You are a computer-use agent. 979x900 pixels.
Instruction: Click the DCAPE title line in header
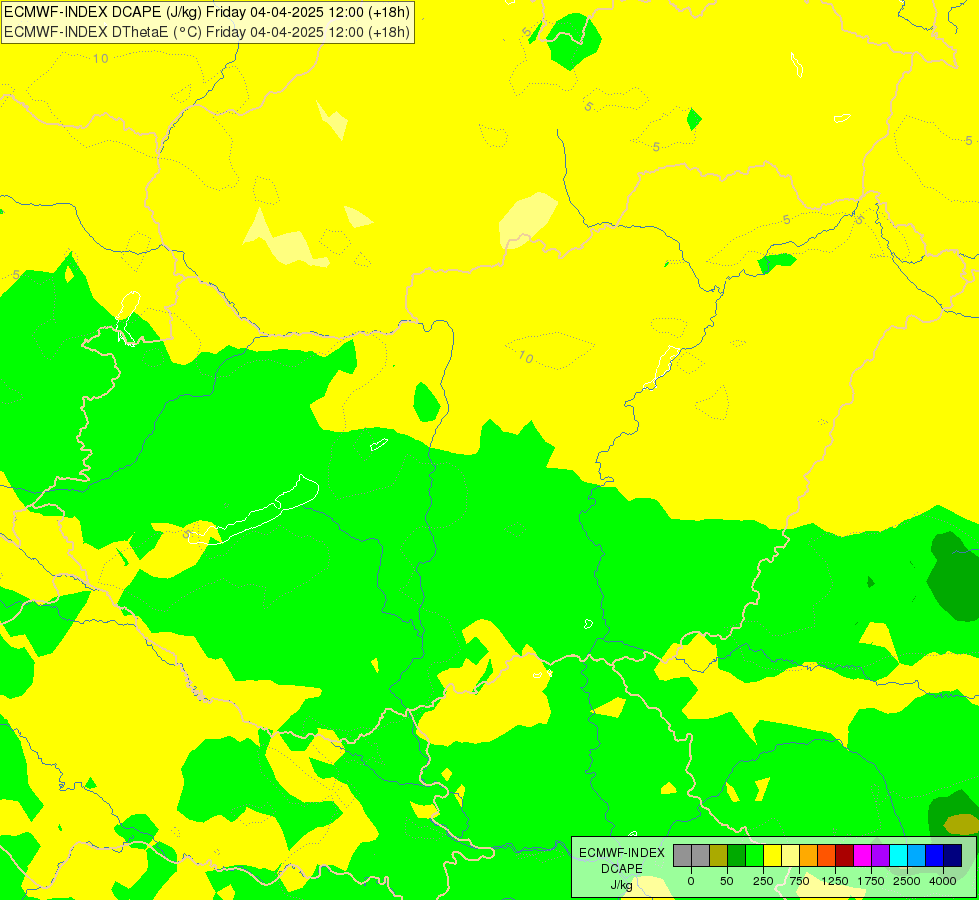(207, 12)
